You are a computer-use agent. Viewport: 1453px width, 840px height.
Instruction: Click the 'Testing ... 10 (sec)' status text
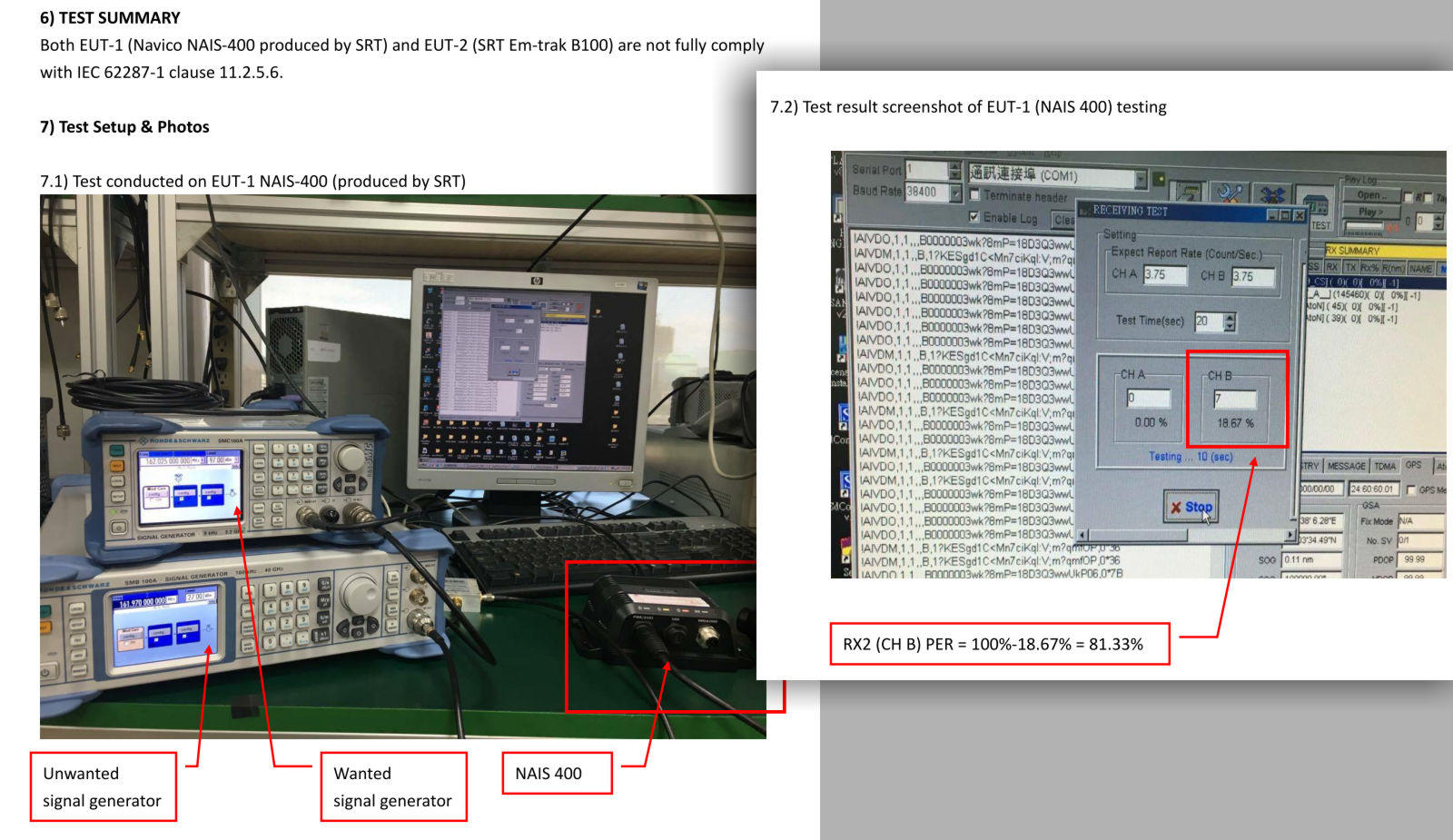click(1191, 457)
